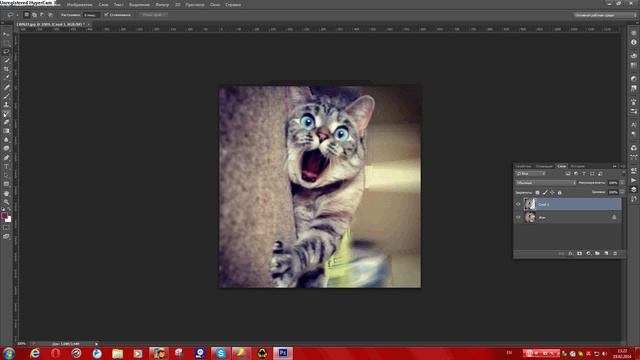Select the Clone Stamp tool
Screen dimensions: 640x360
[x=6, y=104]
